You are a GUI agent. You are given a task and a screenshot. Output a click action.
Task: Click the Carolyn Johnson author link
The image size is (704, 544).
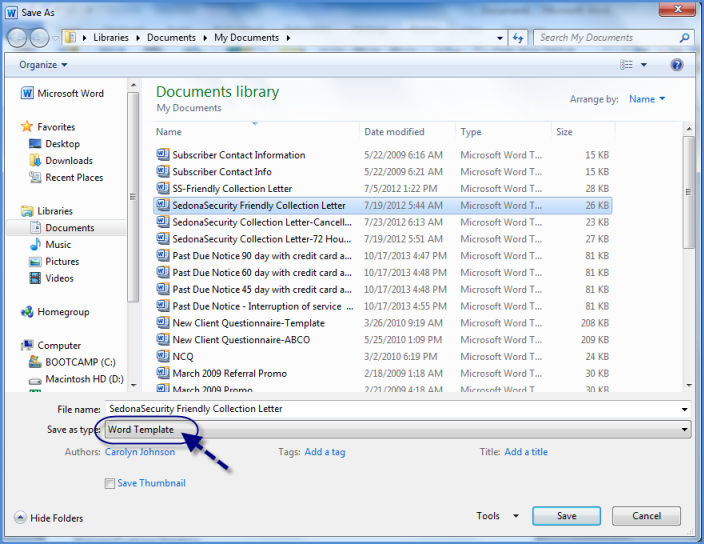coord(140,452)
